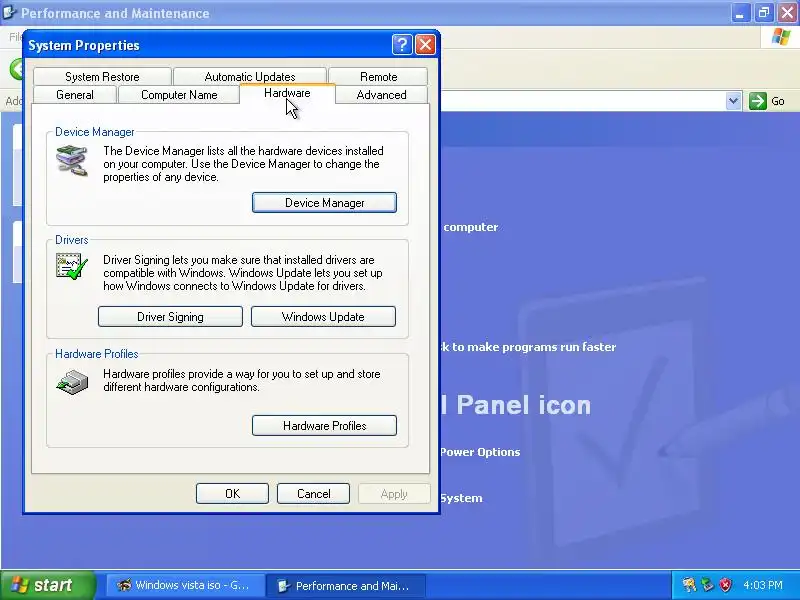Switch to the System Restore tab

pyautogui.click(x=102, y=77)
